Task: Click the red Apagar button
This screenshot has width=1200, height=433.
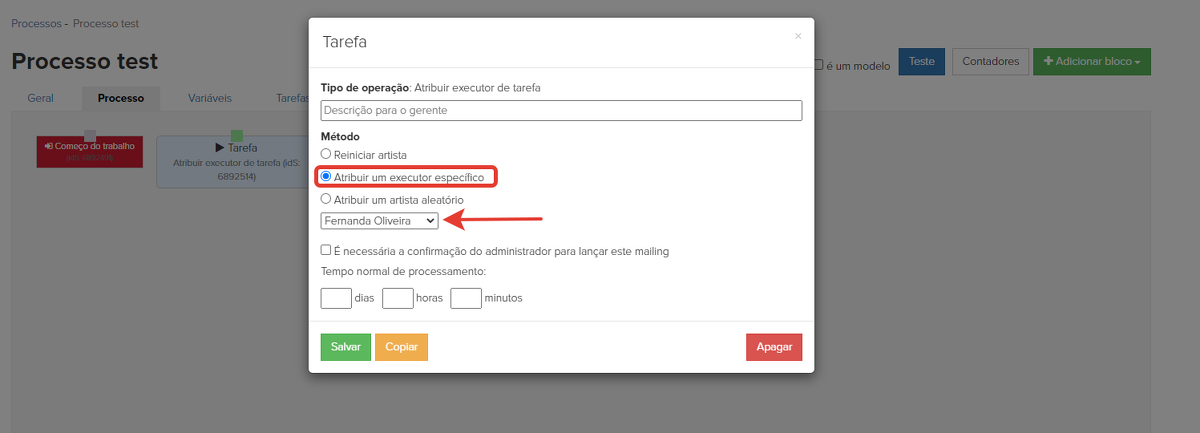Action: click(x=773, y=346)
